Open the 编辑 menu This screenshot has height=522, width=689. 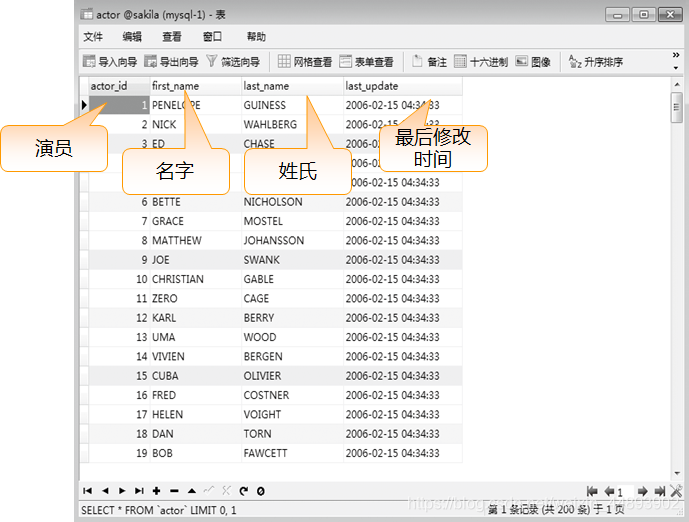(132, 36)
